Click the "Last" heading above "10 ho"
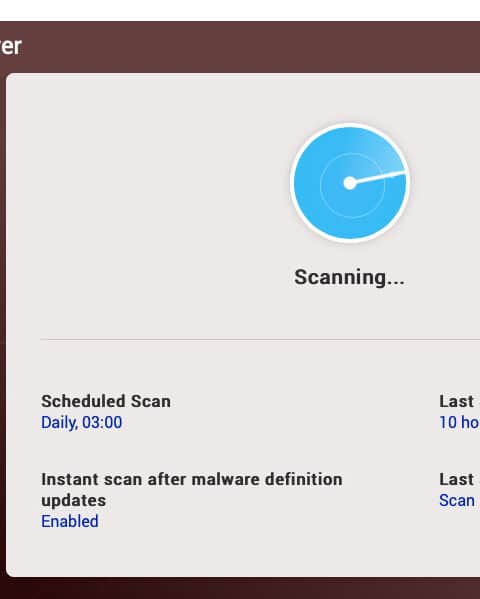The image size is (480, 599). (x=456, y=401)
